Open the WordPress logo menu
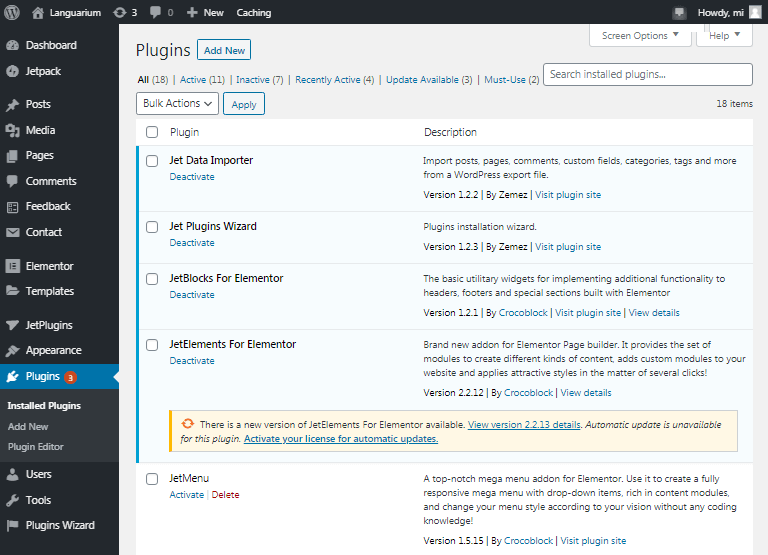 coord(12,12)
